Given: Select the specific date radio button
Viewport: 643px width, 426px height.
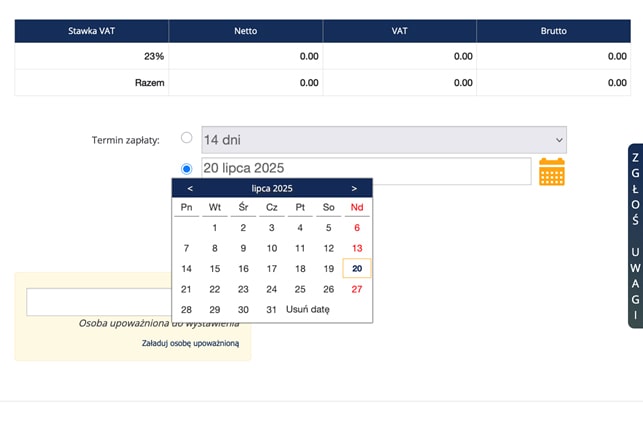Looking at the screenshot, I should click(186, 169).
